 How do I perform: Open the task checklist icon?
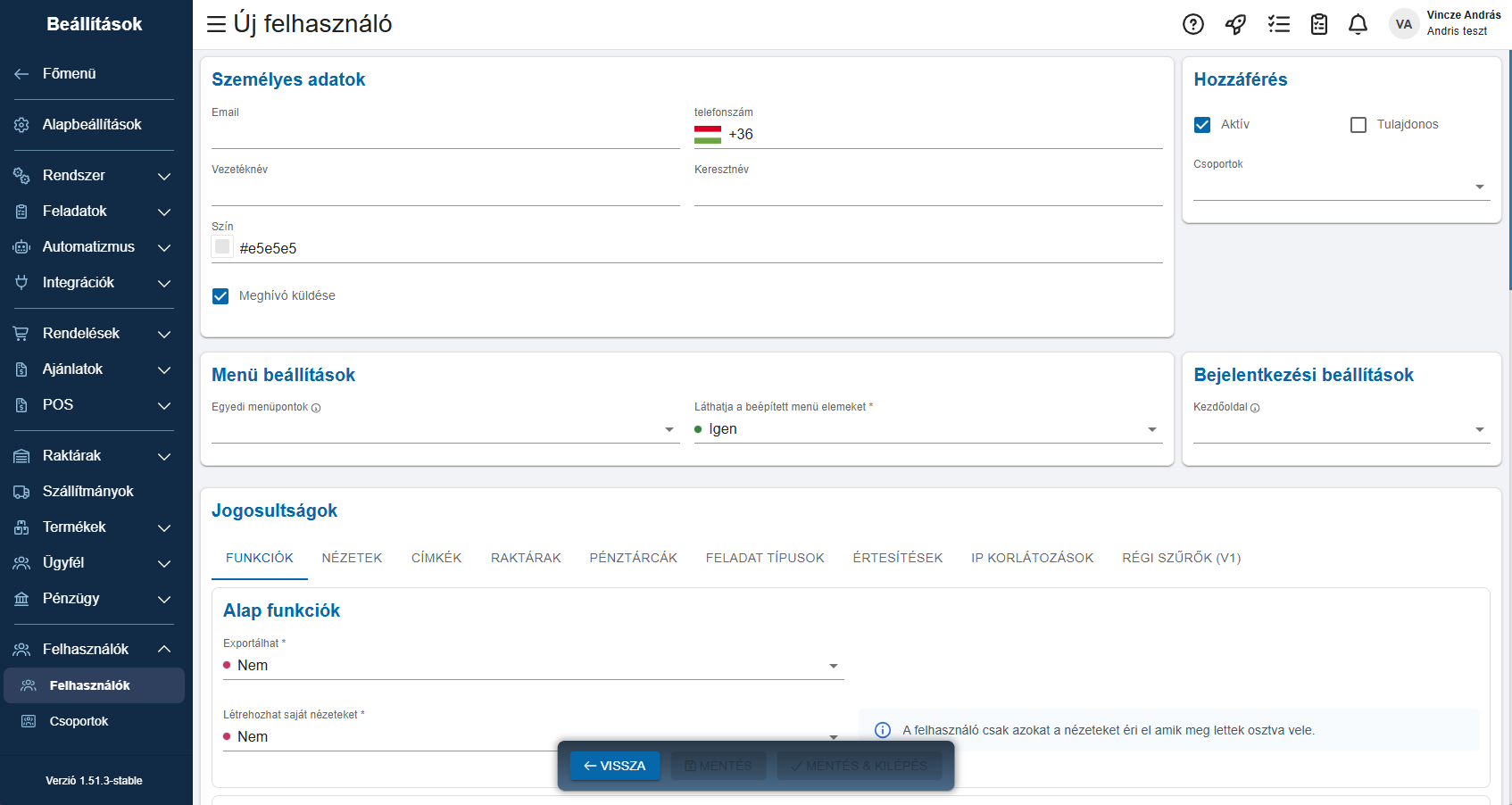(1278, 24)
